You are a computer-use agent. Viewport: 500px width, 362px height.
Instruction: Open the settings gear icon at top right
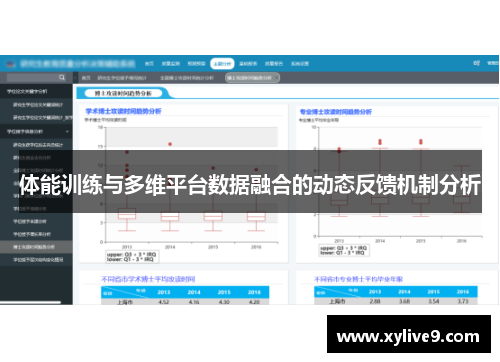(476, 63)
